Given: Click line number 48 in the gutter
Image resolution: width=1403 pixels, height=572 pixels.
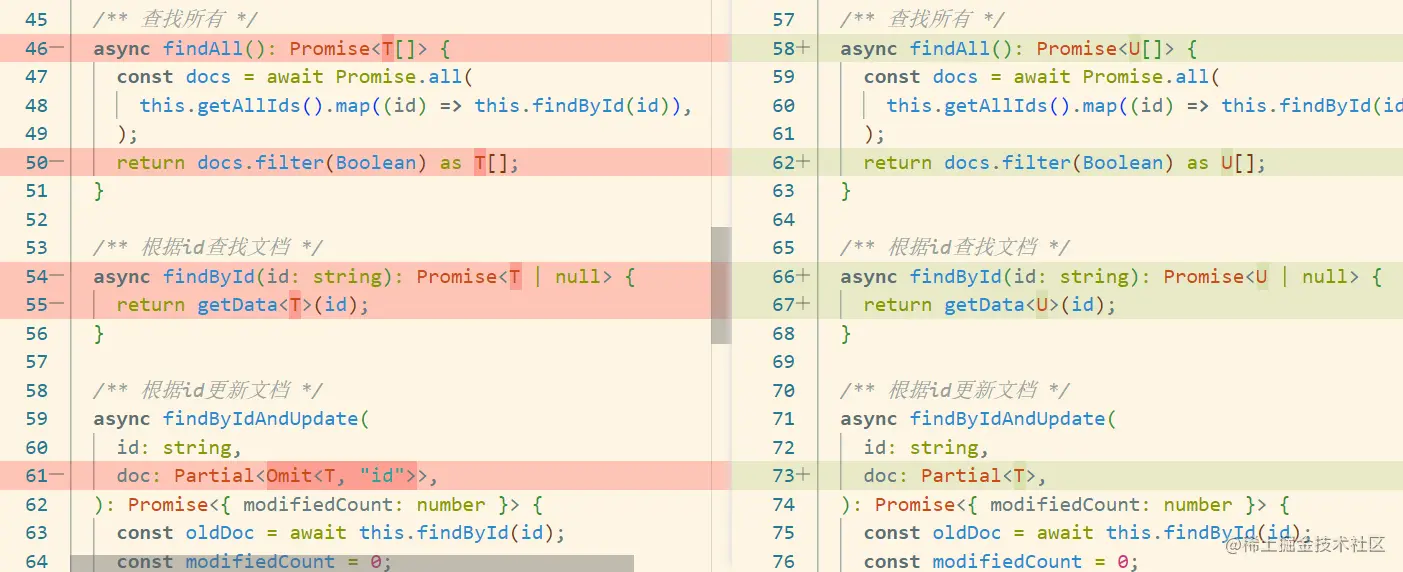Looking at the screenshot, I should 37,105.
